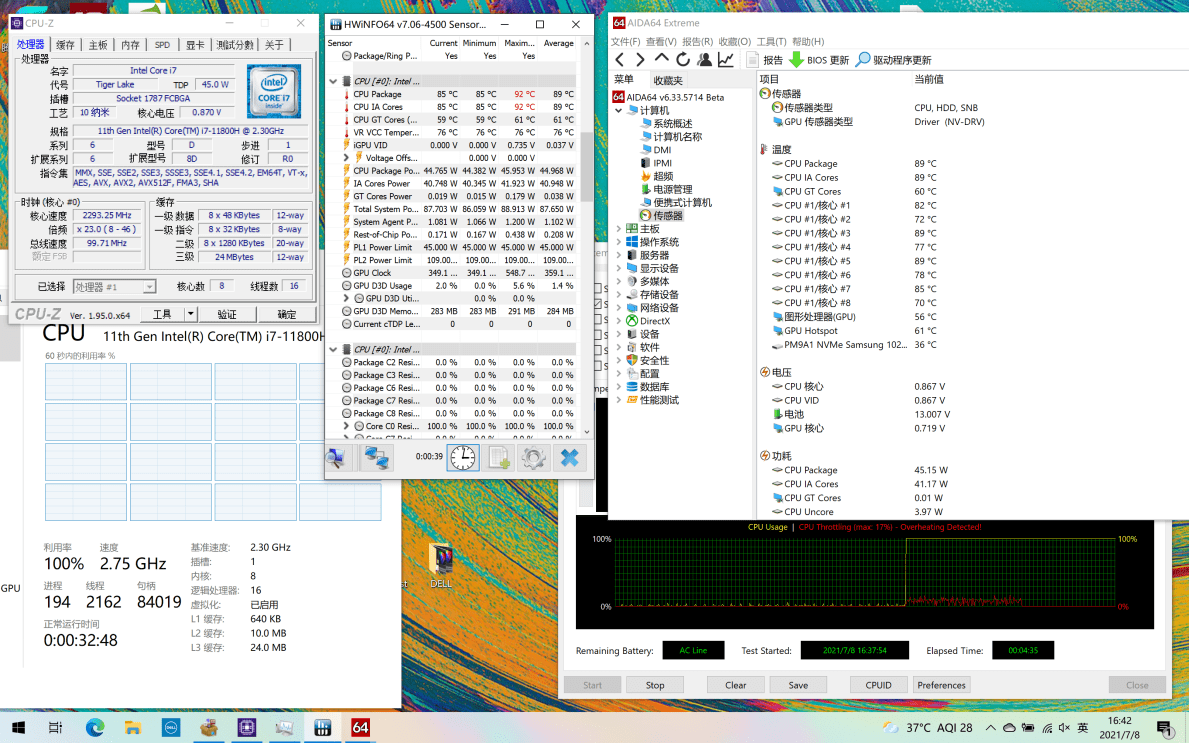The image size is (1189, 743).
Task: Open Task View from the taskbar
Action: click(x=55, y=728)
